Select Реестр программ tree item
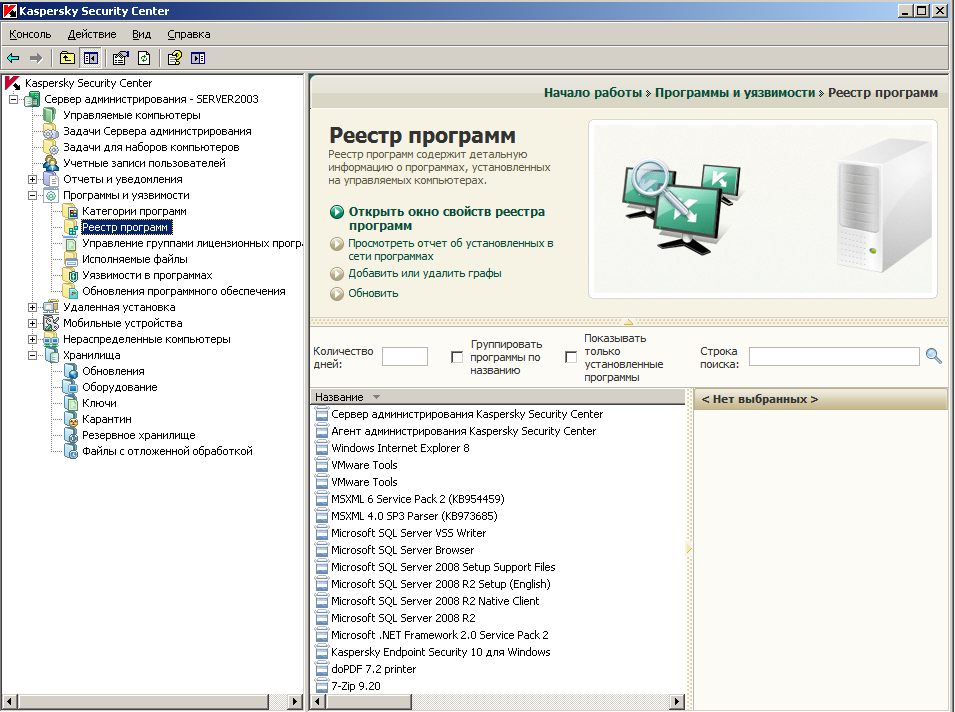955x712 pixels. coord(125,228)
